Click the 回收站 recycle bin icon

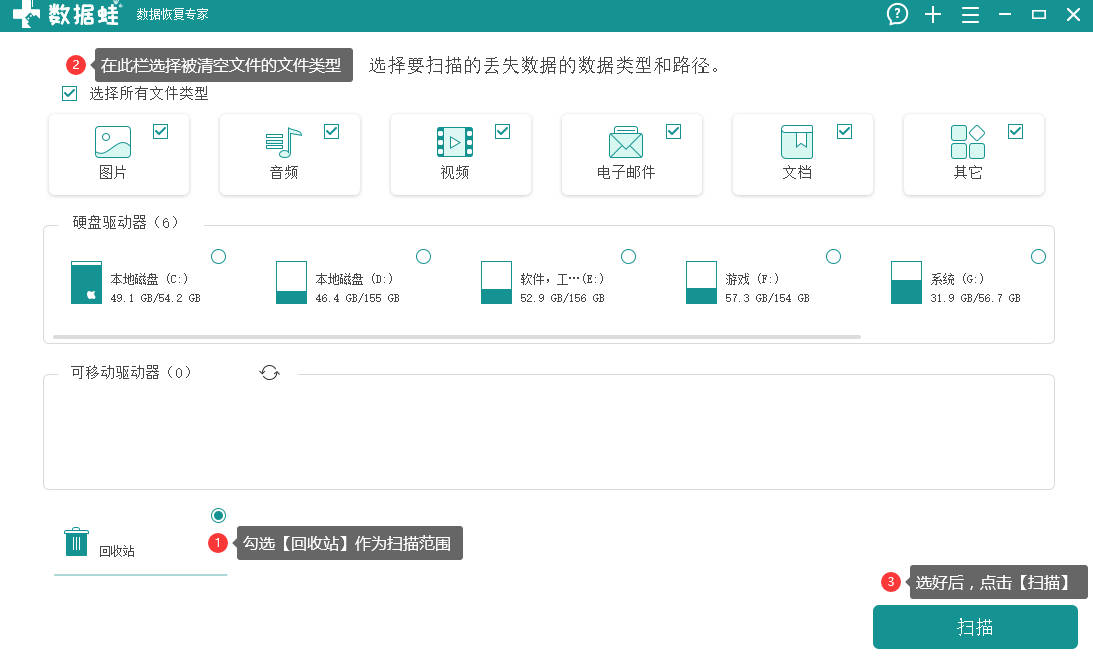click(77, 542)
